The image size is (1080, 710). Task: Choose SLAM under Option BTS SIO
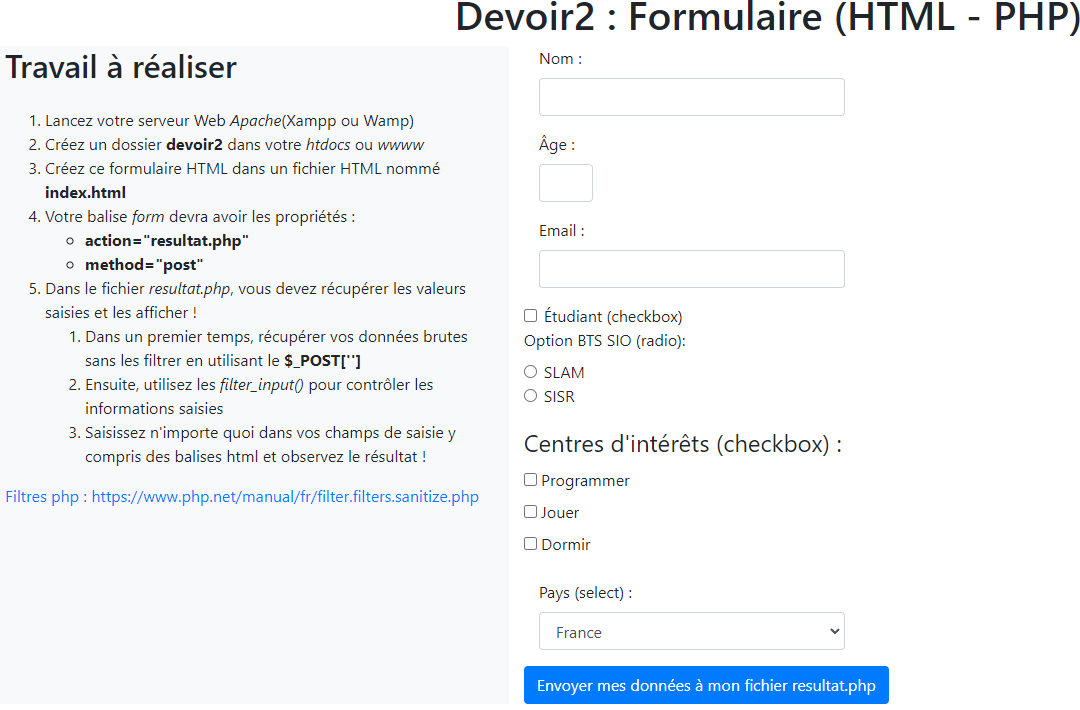tap(531, 371)
